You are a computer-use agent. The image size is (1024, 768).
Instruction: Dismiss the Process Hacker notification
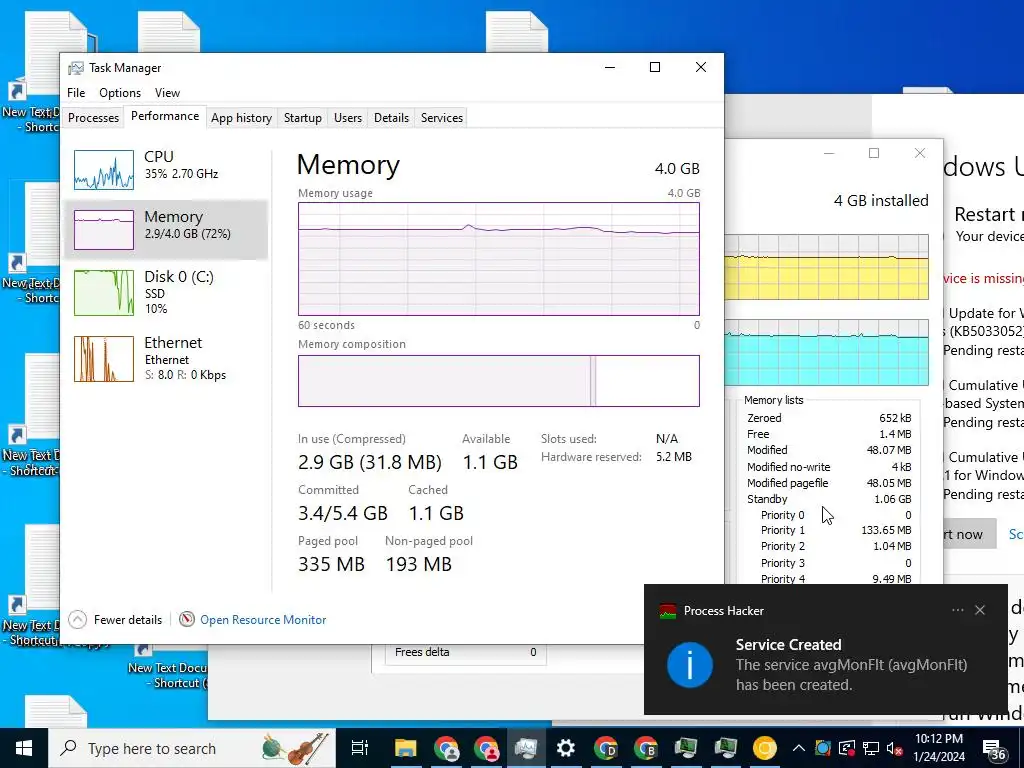(x=980, y=610)
